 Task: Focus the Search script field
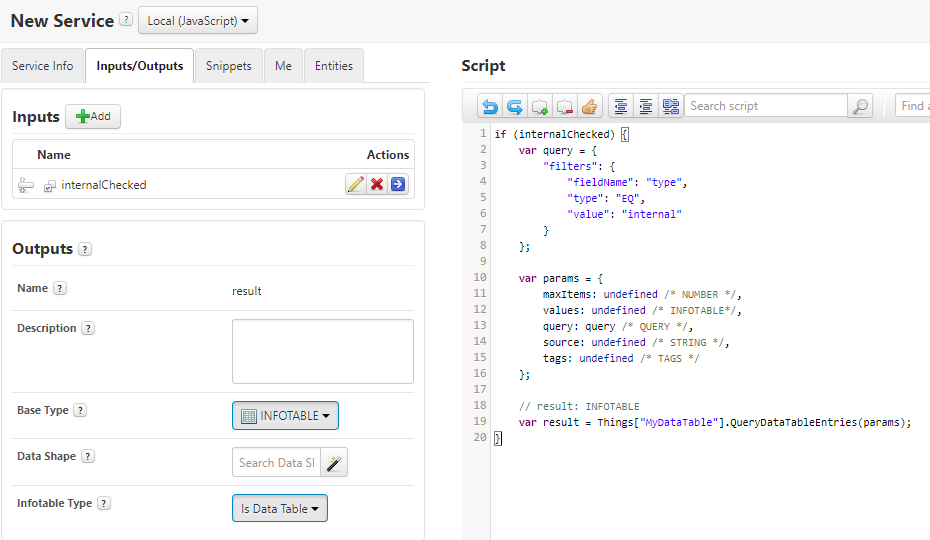point(766,106)
